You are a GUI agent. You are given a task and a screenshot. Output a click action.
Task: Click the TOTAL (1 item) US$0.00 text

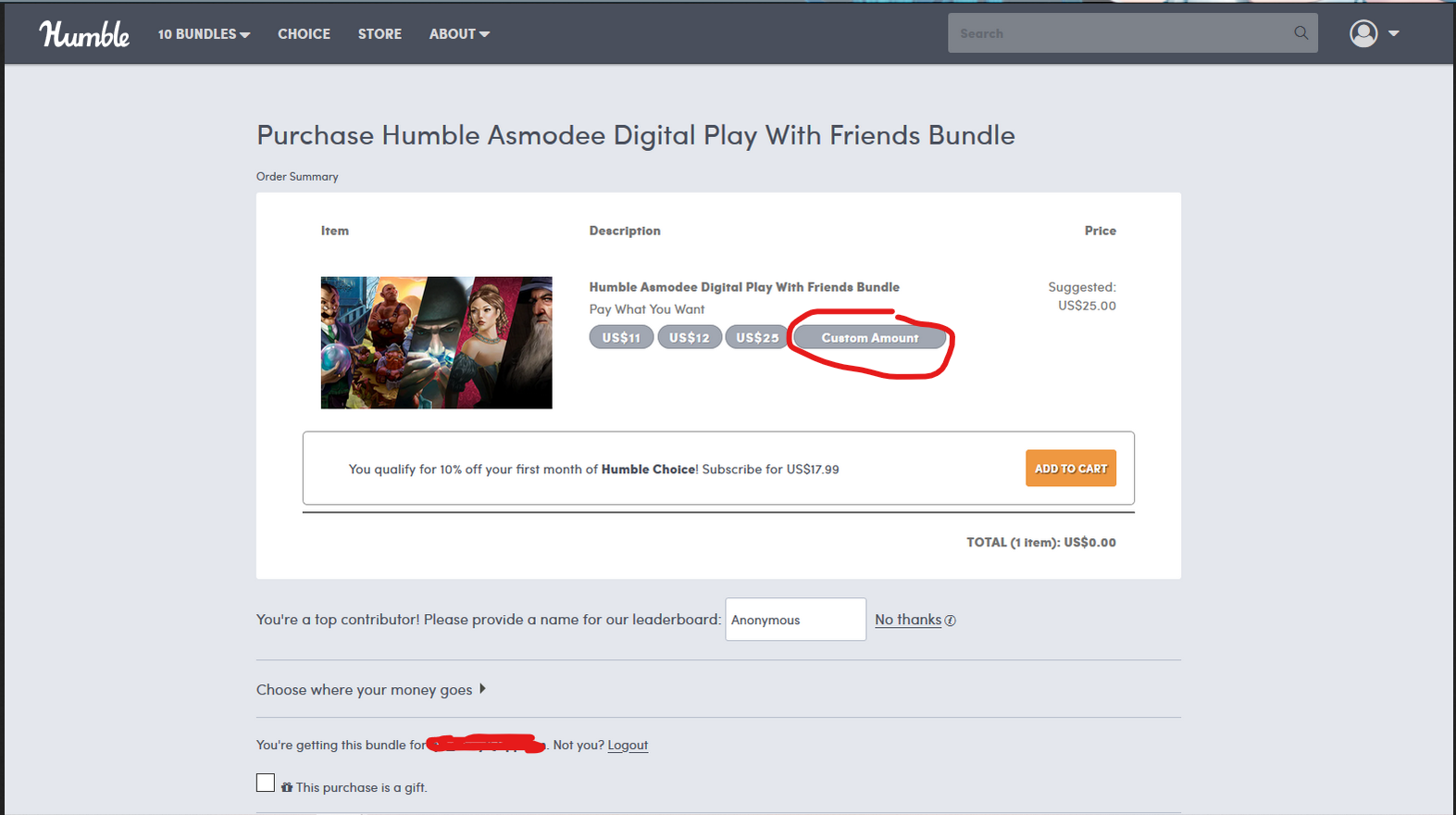point(1041,543)
